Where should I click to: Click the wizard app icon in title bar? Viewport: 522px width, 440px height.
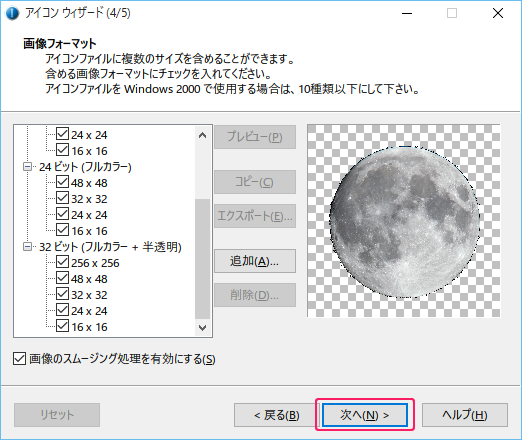point(12,13)
